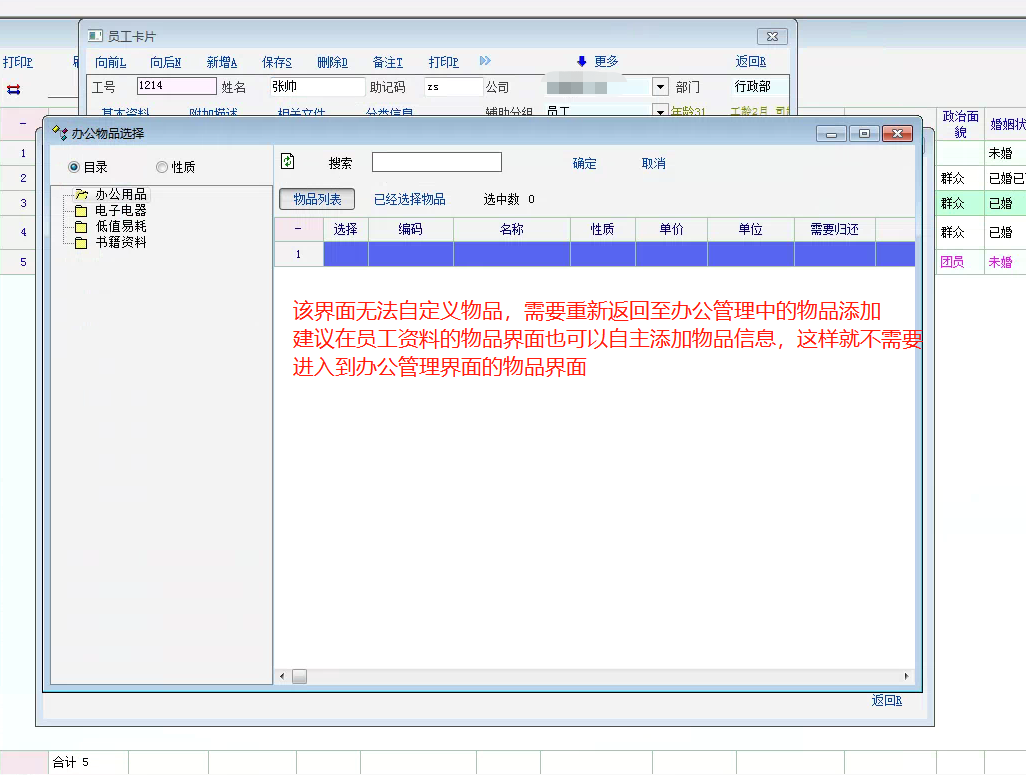The height and width of the screenshot is (775, 1026).
Task: Click 取消 to cancel selection
Action: [653, 163]
